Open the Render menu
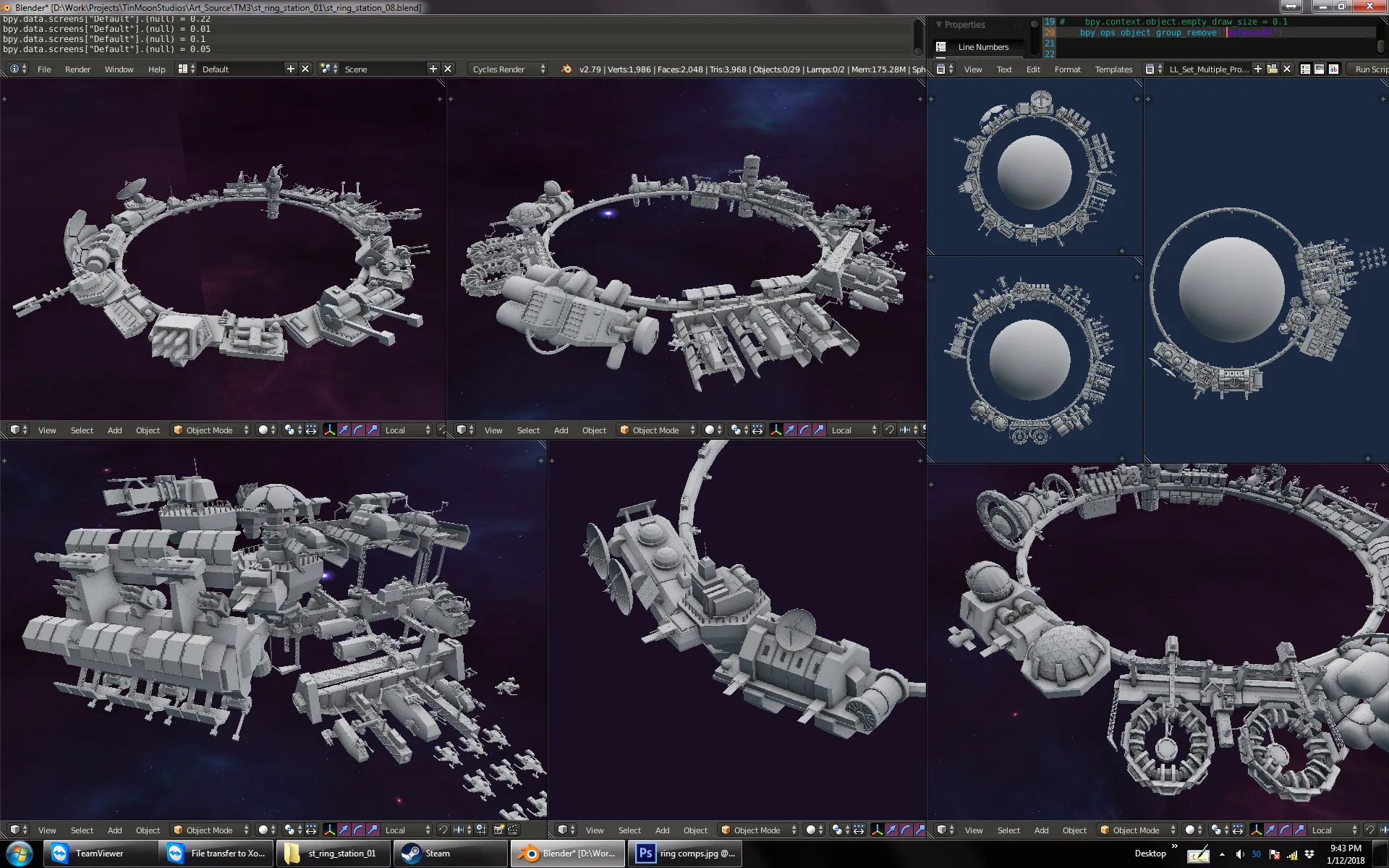Viewport: 1389px width, 868px height. click(x=77, y=69)
